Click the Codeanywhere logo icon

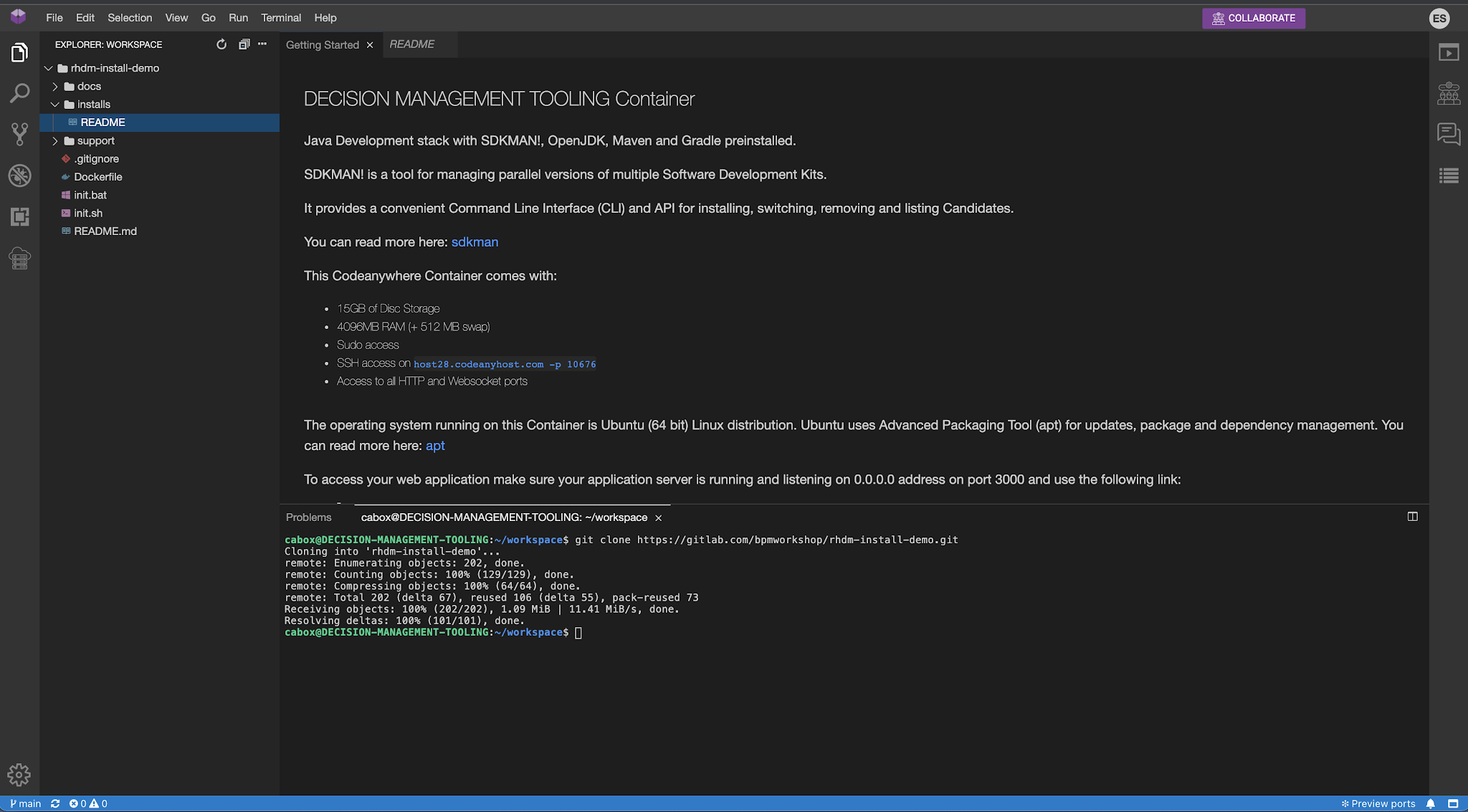click(19, 17)
